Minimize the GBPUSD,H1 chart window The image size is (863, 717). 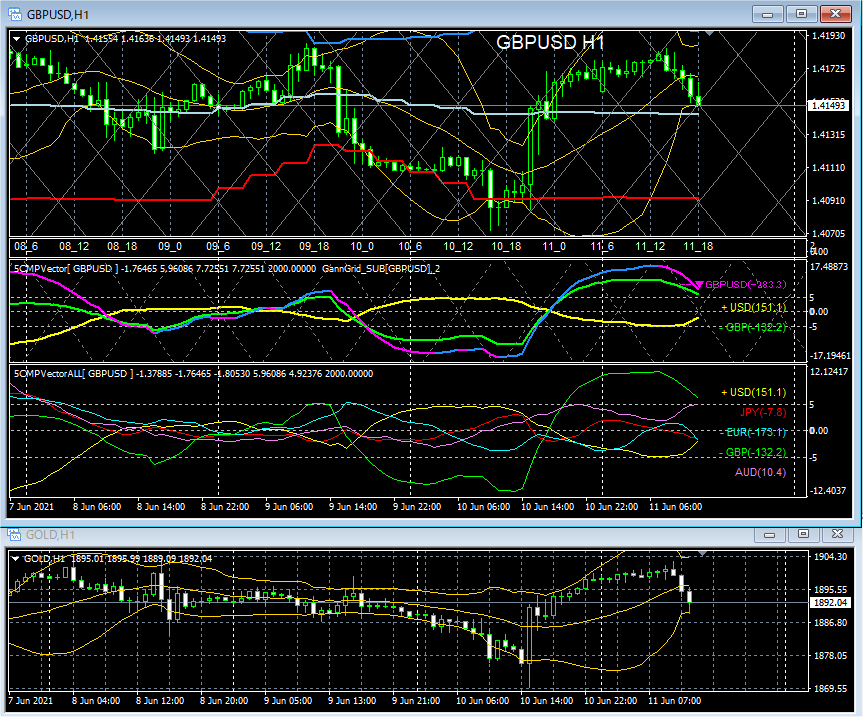point(768,14)
